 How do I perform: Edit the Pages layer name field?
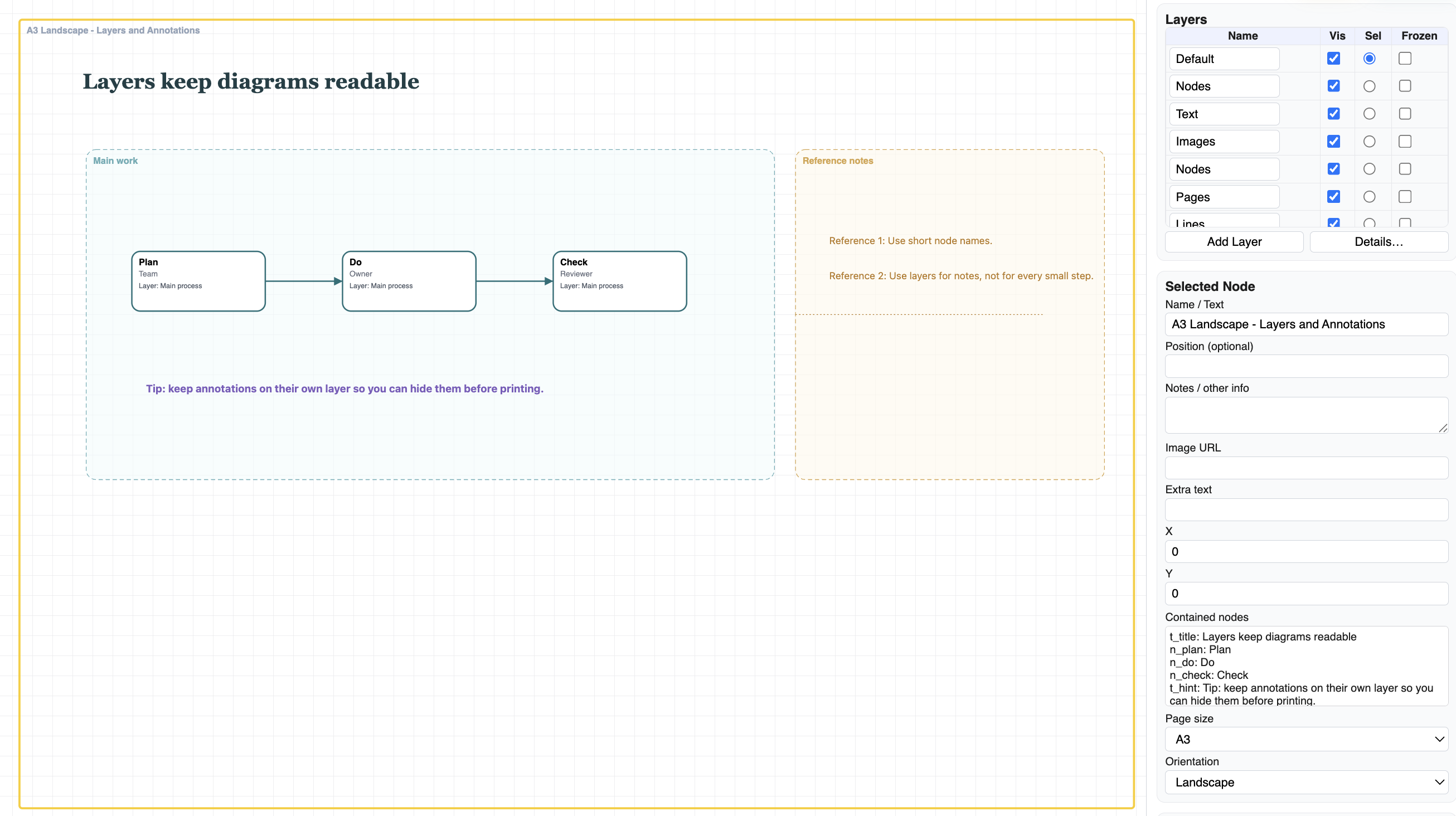click(1224, 197)
